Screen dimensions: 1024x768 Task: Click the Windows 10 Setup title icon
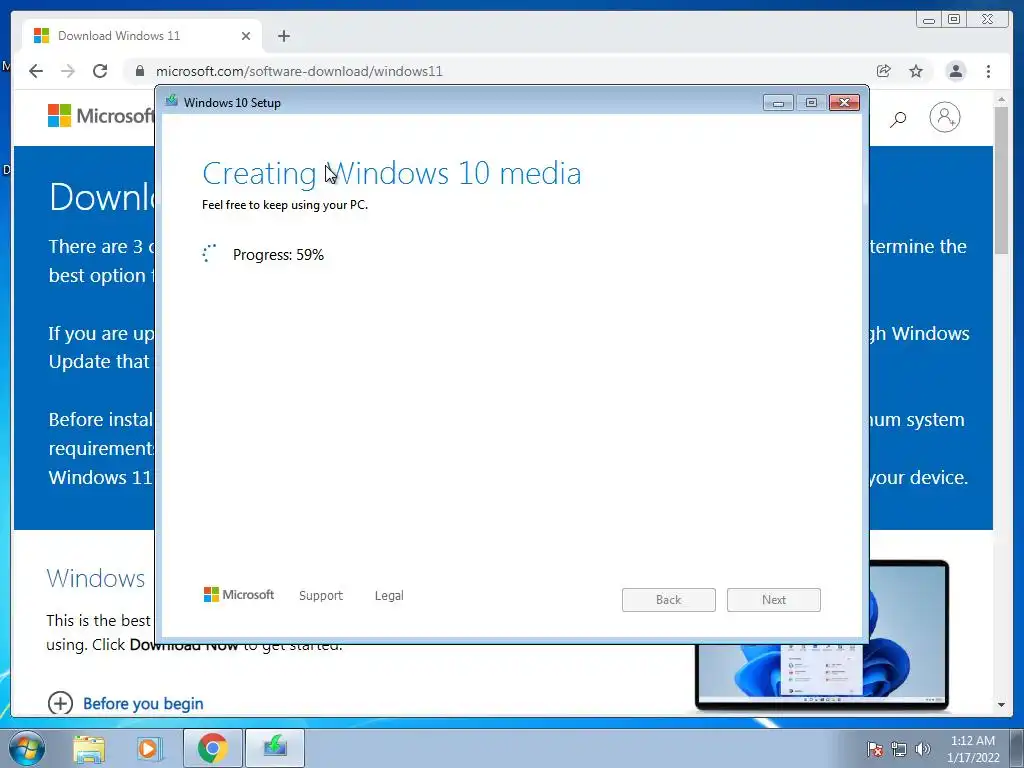172,101
